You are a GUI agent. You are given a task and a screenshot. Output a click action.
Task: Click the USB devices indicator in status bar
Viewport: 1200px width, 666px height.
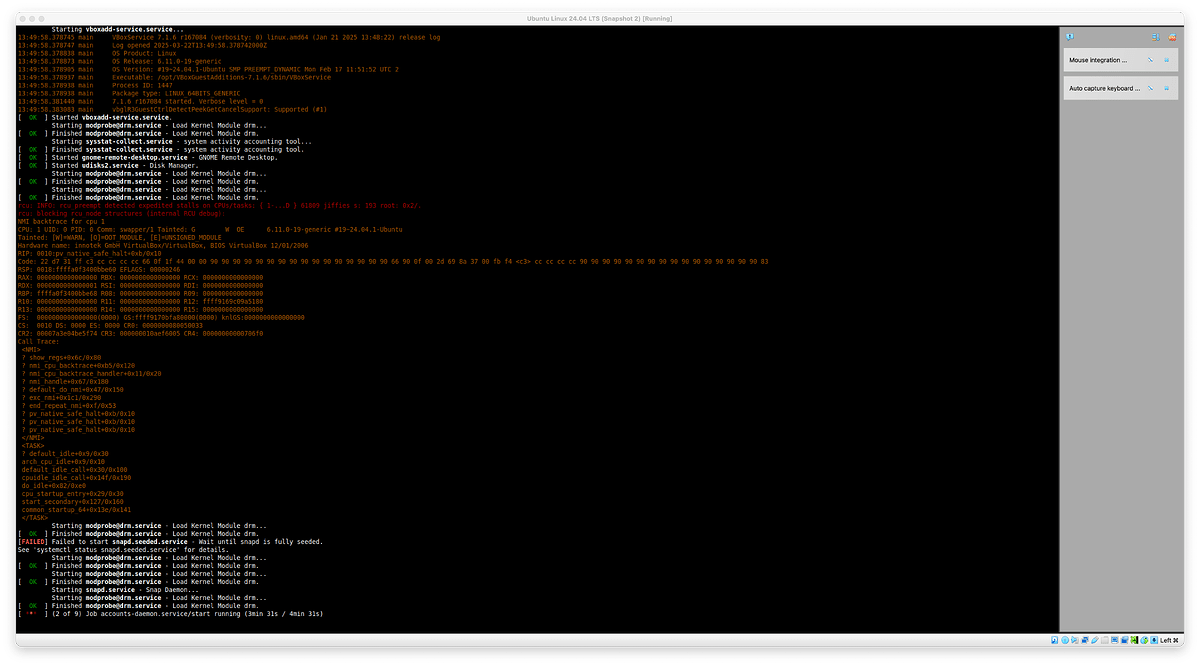click(1095, 640)
